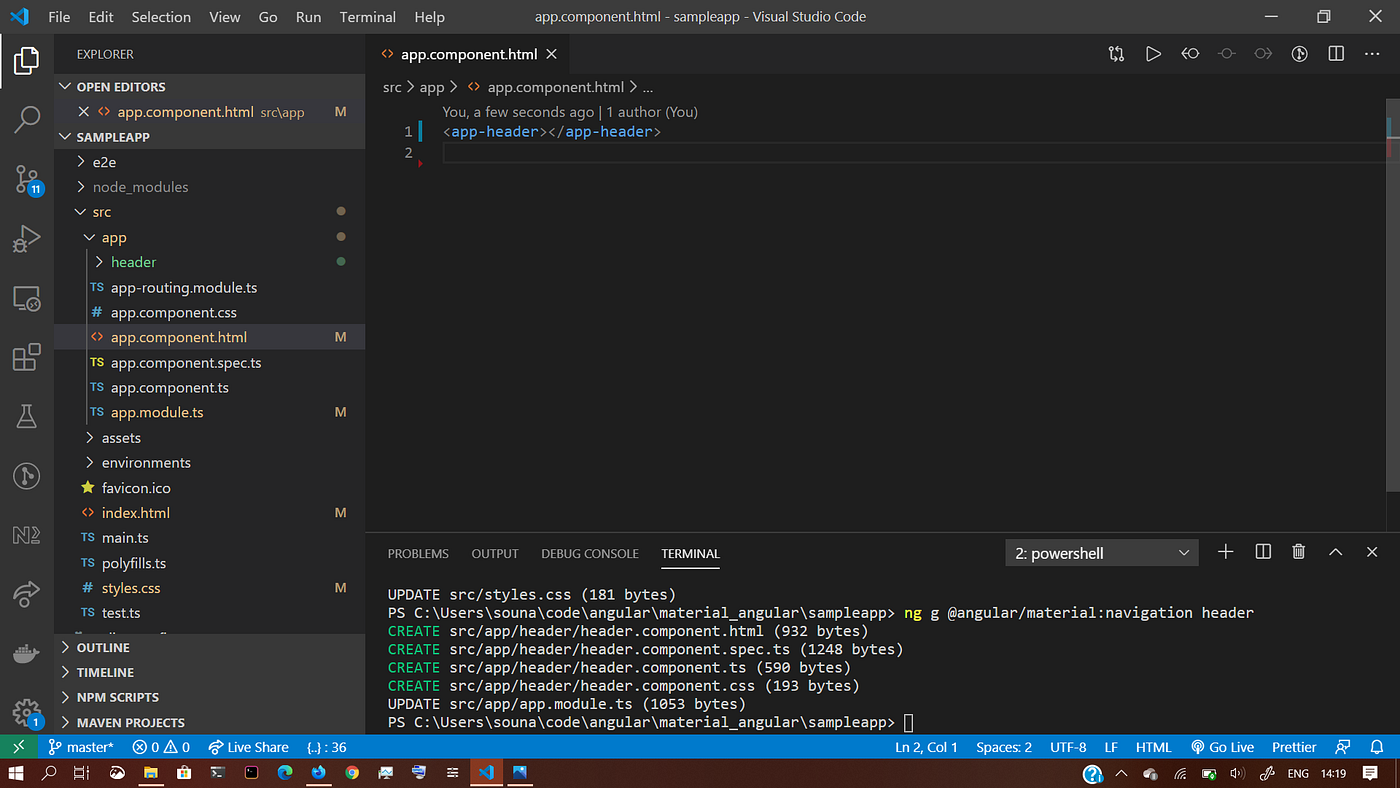Open Manage gear icon in activity bar
The height and width of the screenshot is (788, 1400).
click(x=27, y=712)
